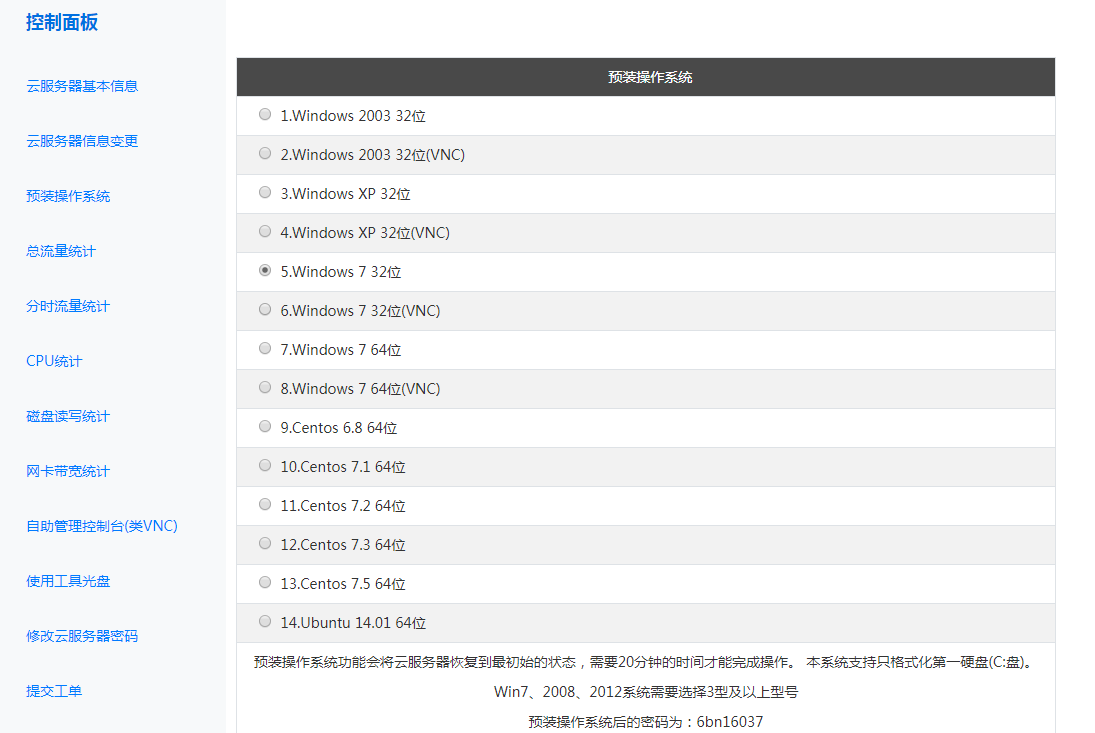Image resolution: width=1095 pixels, height=733 pixels.
Task: Click the label text 1.Windows 2003 32位
Action: pyautogui.click(x=353, y=116)
